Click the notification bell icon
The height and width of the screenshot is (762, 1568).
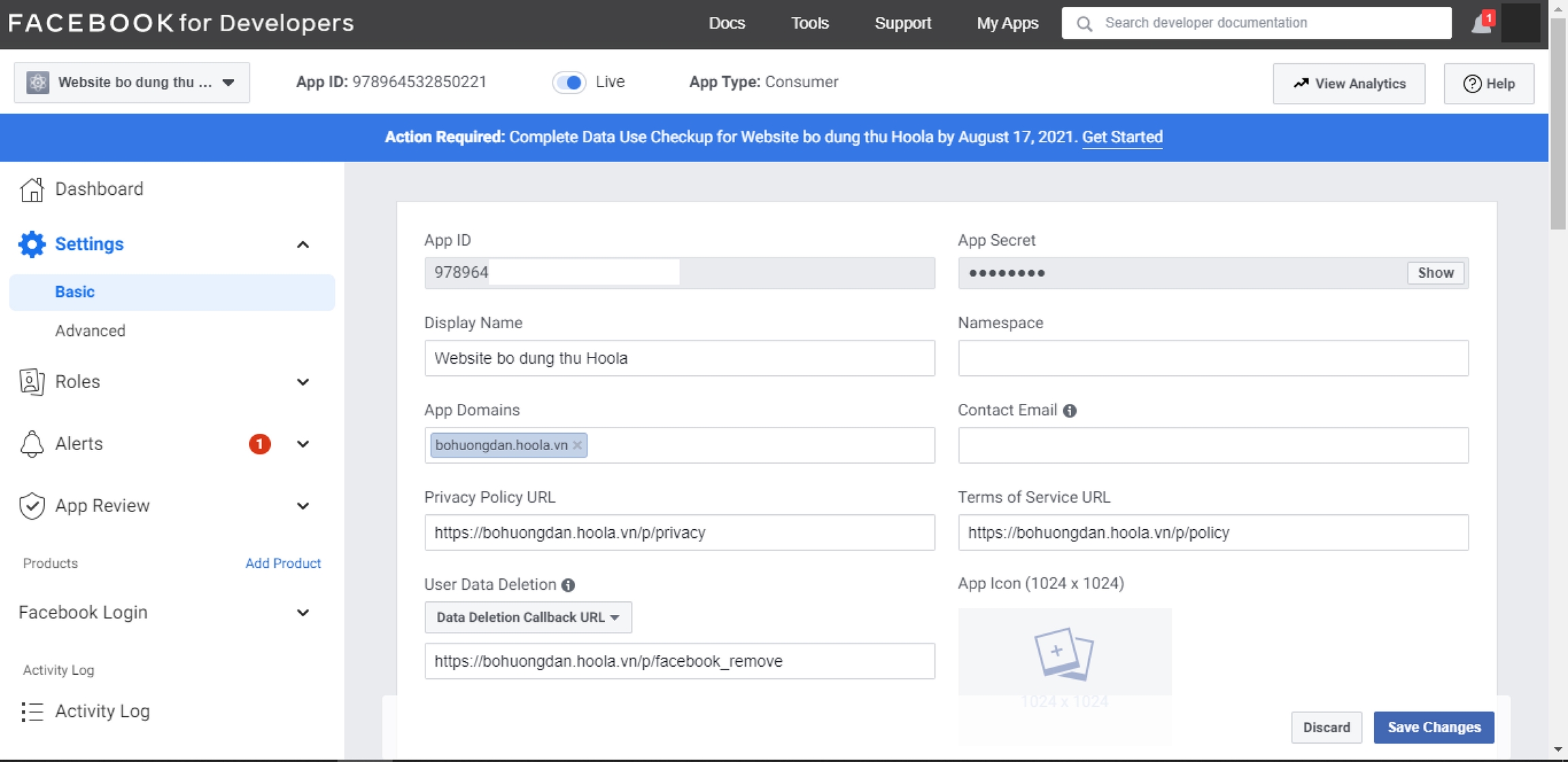click(1481, 24)
